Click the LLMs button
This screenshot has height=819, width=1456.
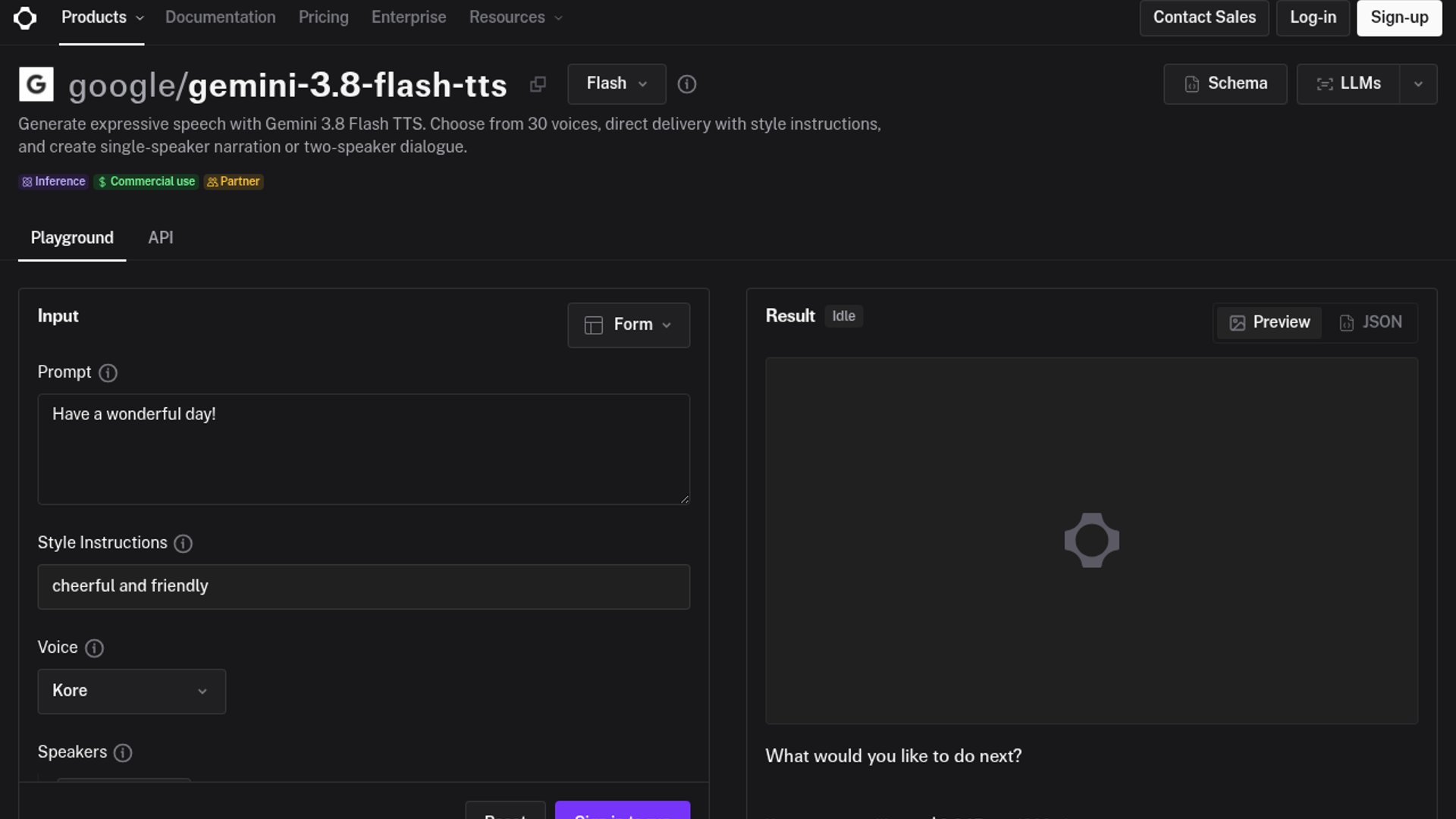1348,84
